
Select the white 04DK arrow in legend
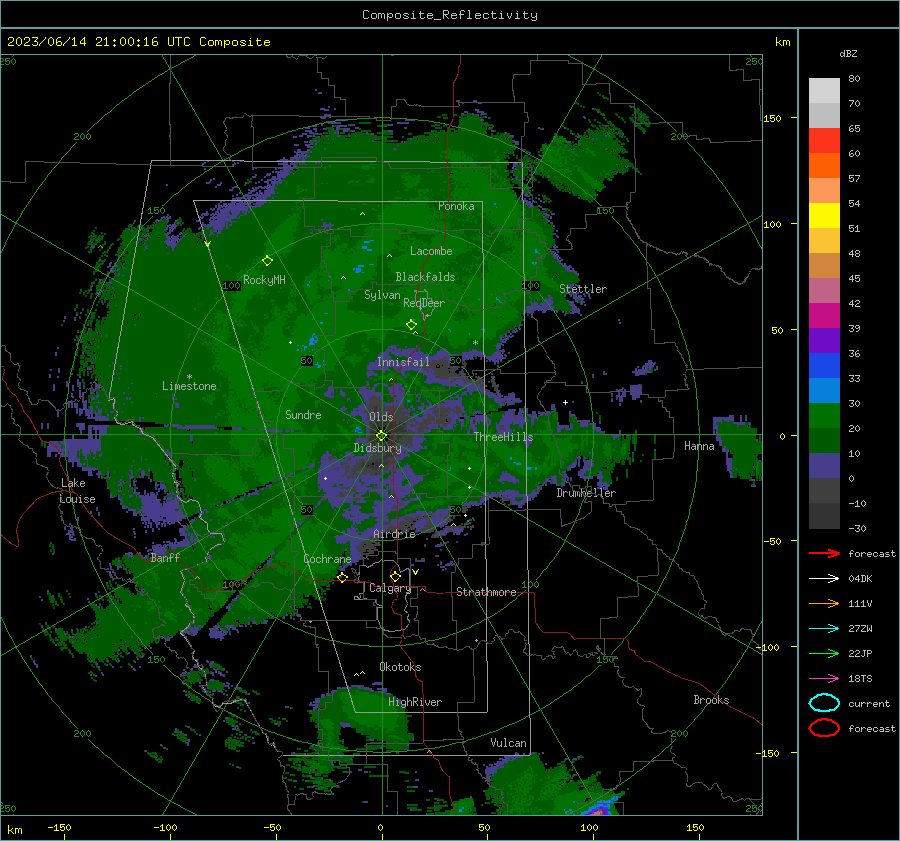click(x=824, y=579)
